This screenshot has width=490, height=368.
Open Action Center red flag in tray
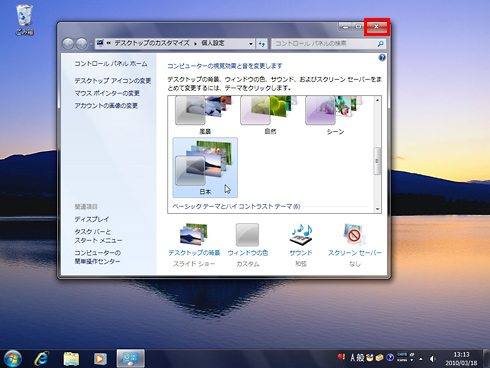[341, 357]
